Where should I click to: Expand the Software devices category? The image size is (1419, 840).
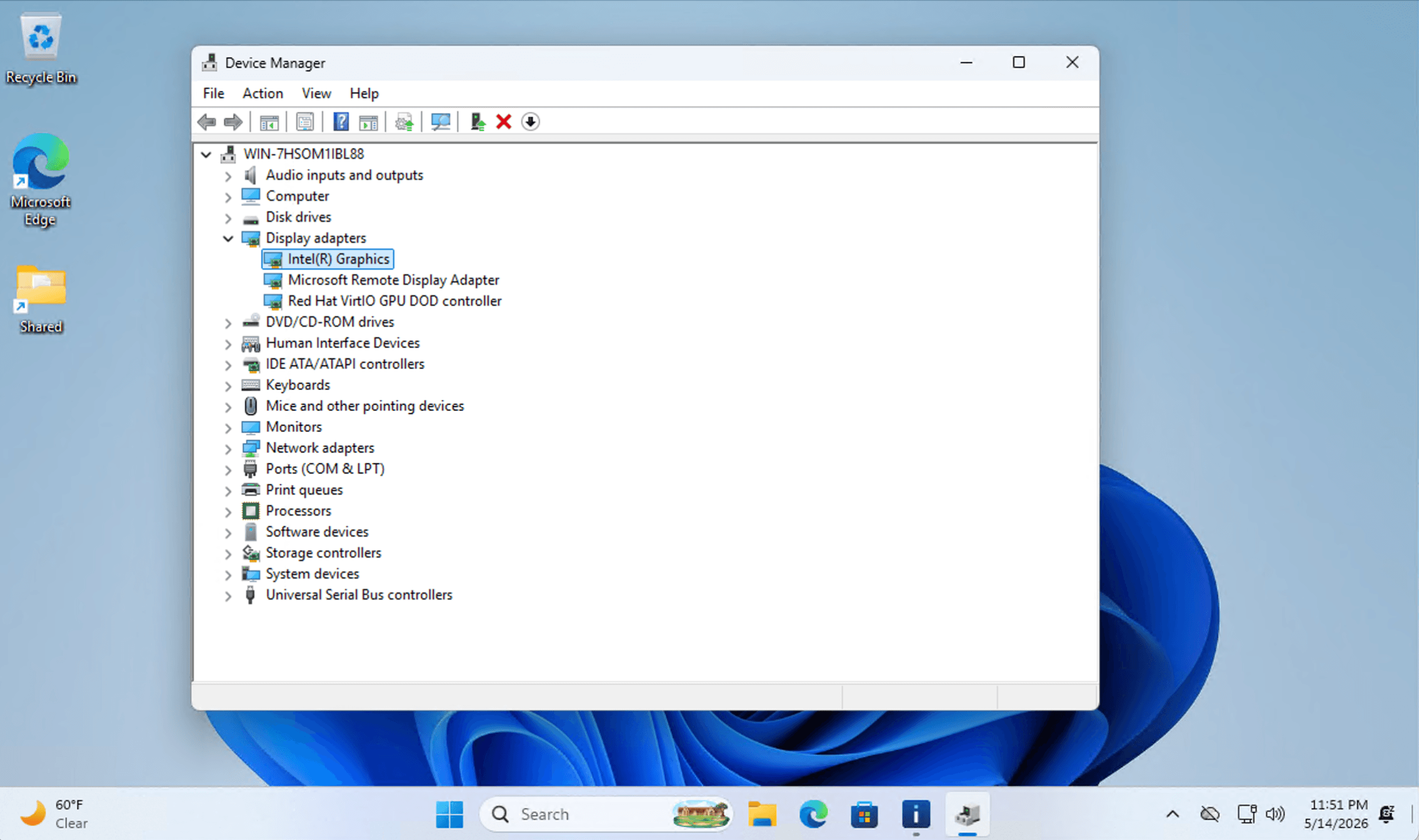pyautogui.click(x=228, y=532)
